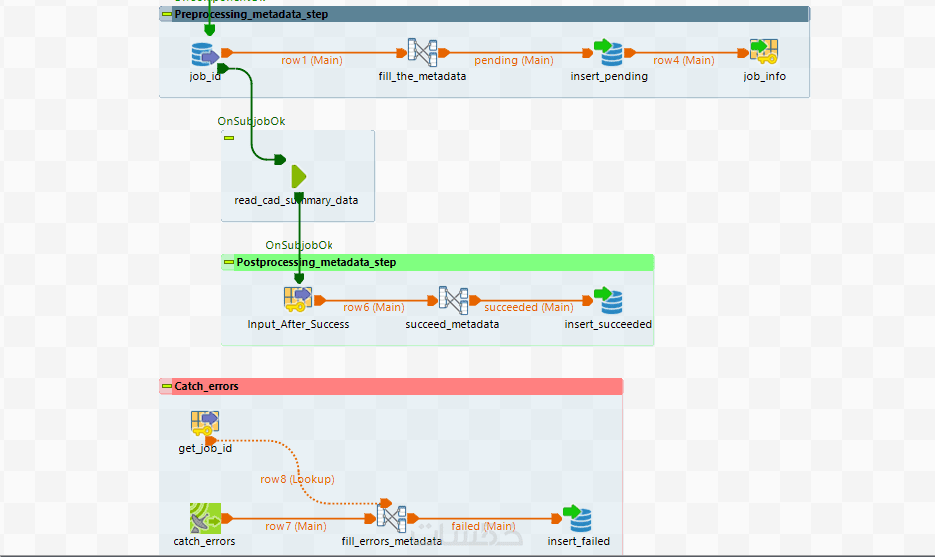The image size is (935, 557).
Task: Click the fill_the_metadata label text
Action: coord(422,76)
